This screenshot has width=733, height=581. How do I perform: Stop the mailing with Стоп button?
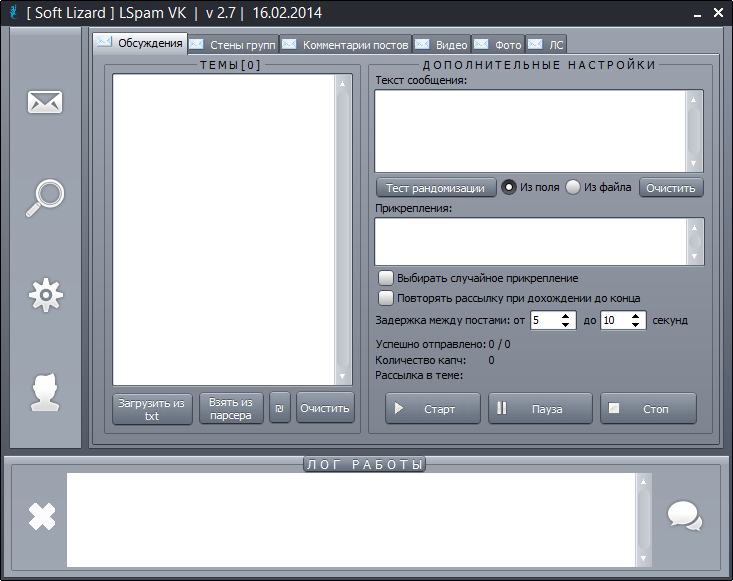tap(648, 409)
